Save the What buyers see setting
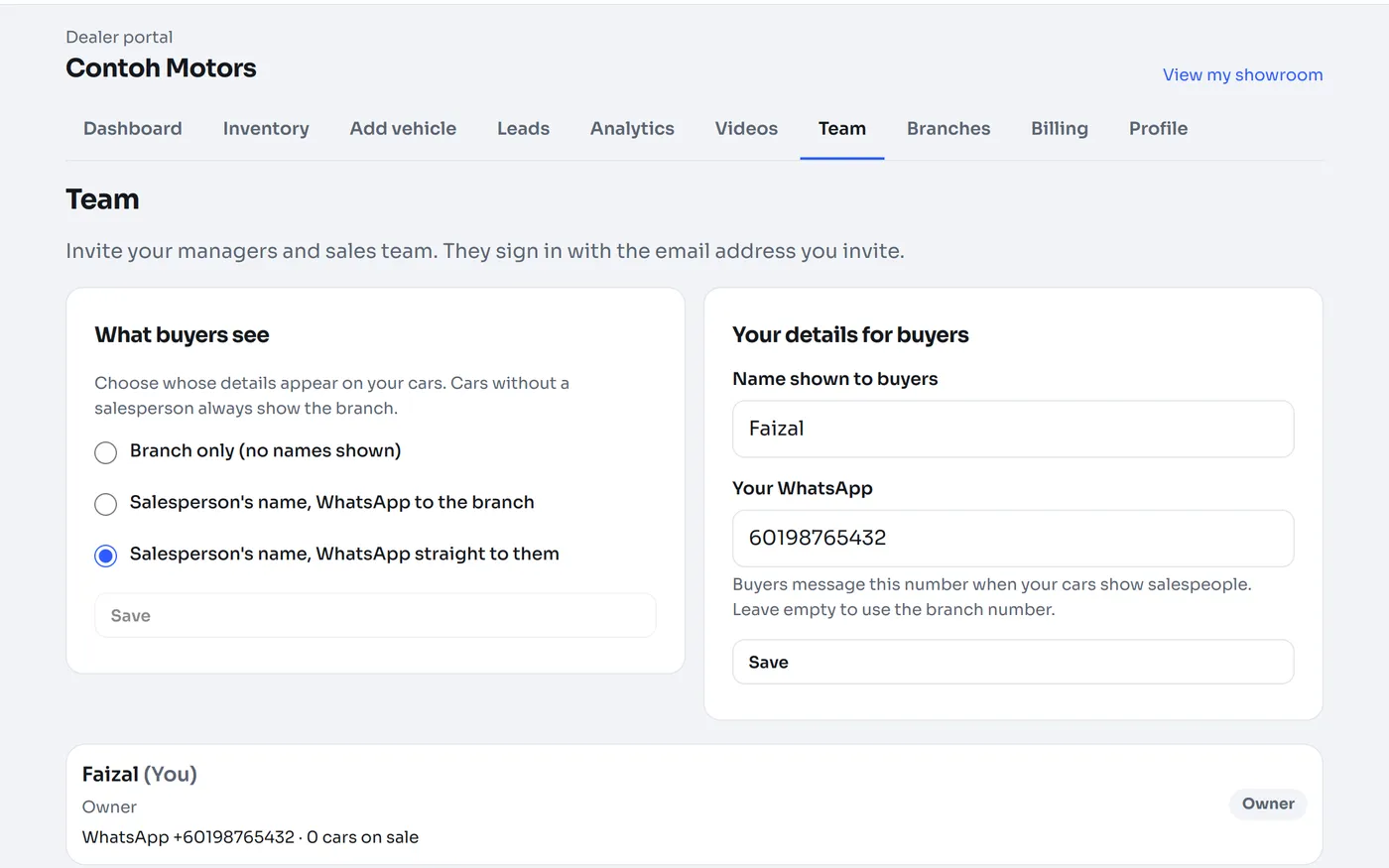The height and width of the screenshot is (868, 1389). 375,616
